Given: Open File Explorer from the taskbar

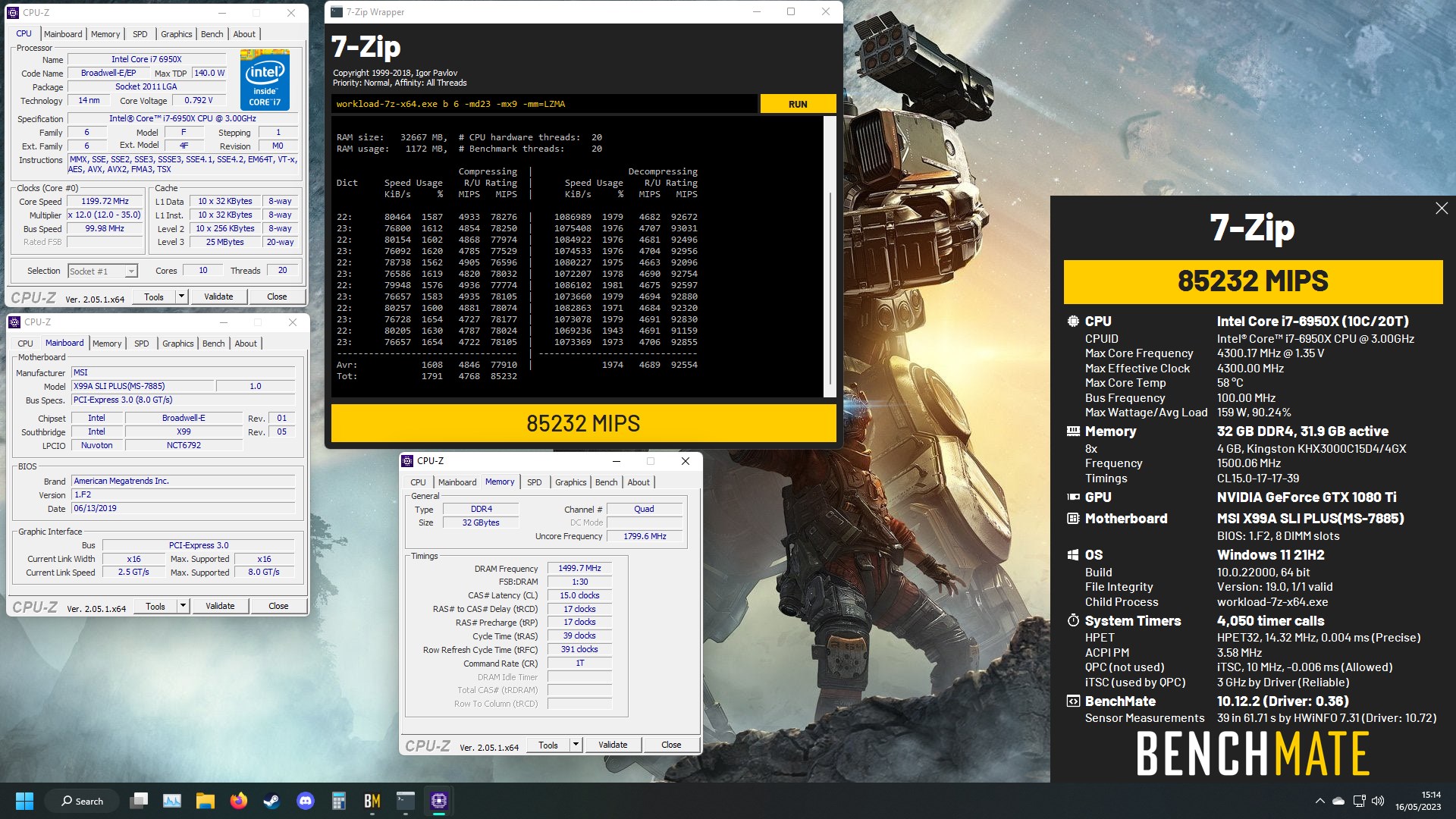Looking at the screenshot, I should coord(206,801).
